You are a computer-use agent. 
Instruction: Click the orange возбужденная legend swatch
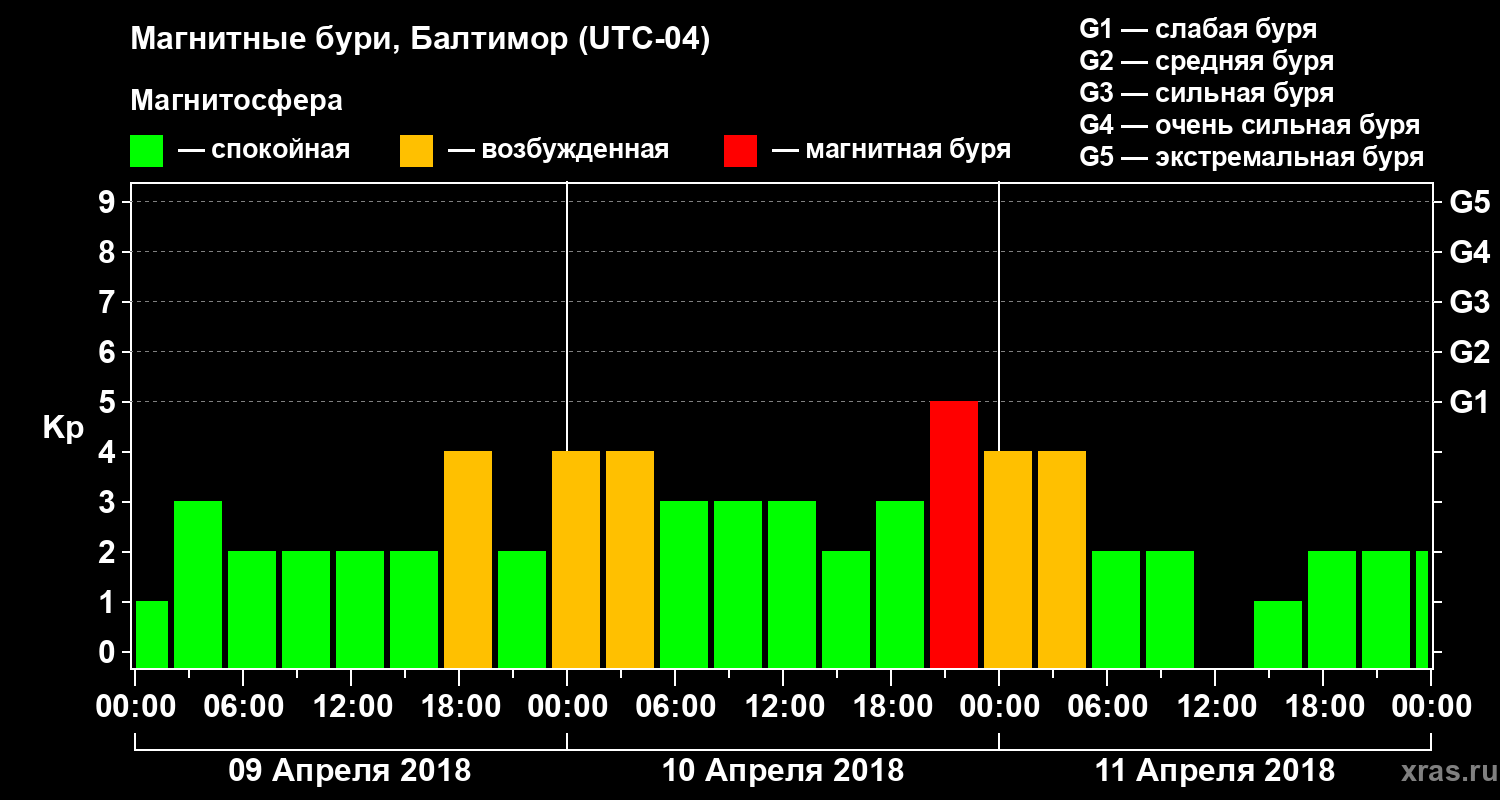[416, 151]
